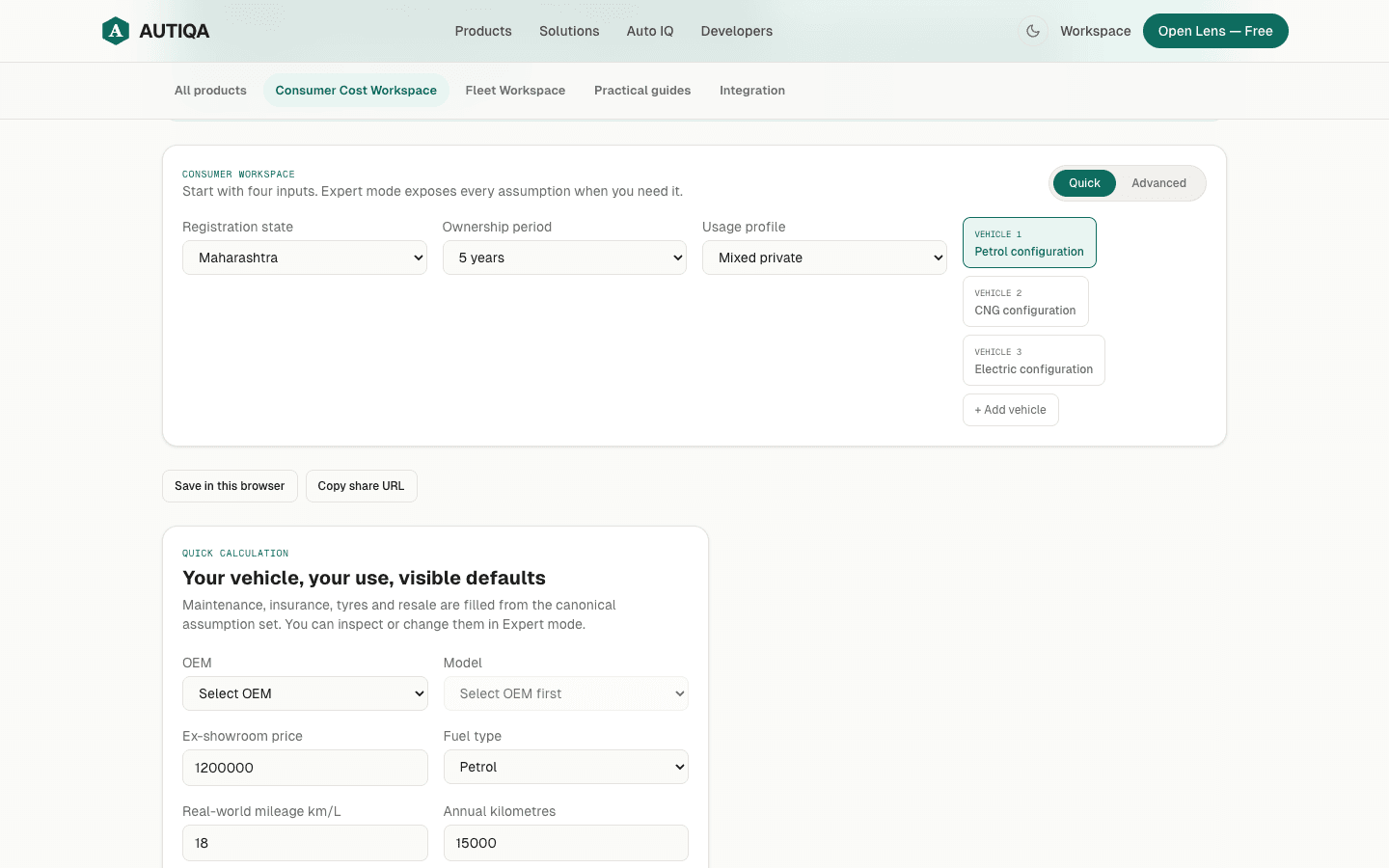Go to All products tab
This screenshot has width=1389, height=868.
click(x=210, y=91)
